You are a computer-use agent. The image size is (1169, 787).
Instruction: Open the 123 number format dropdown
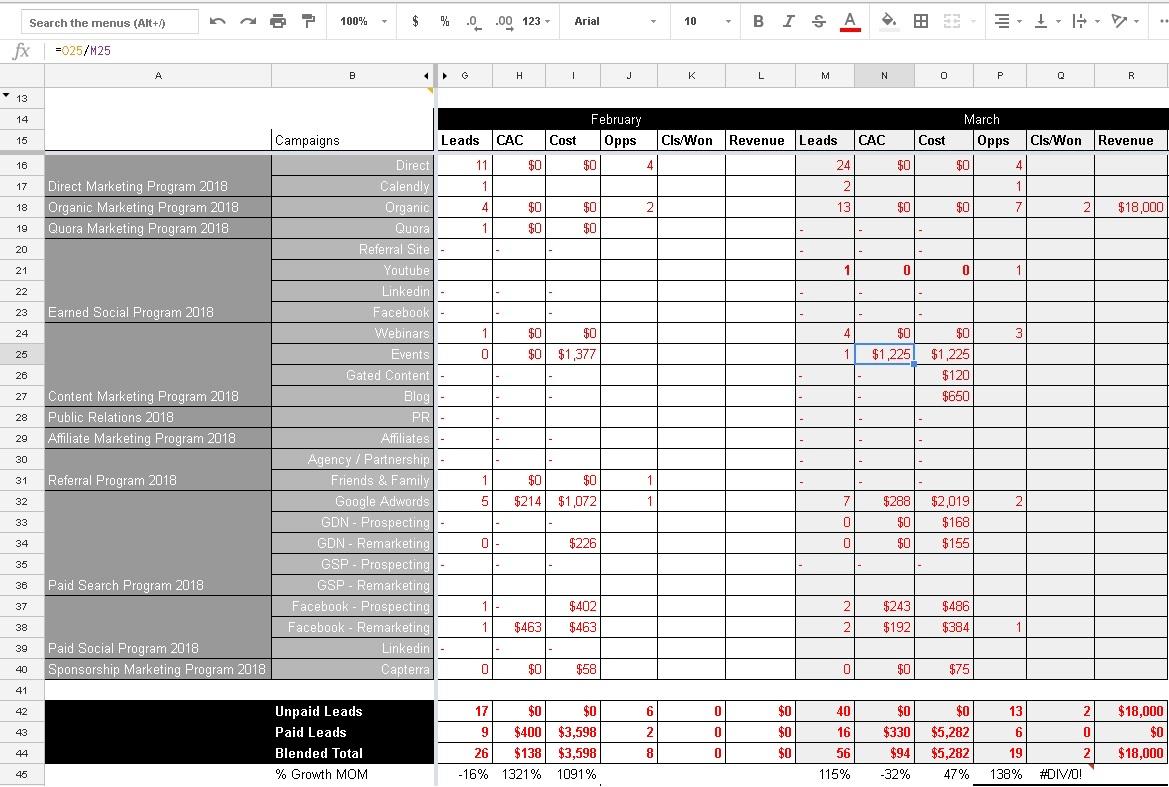536,22
